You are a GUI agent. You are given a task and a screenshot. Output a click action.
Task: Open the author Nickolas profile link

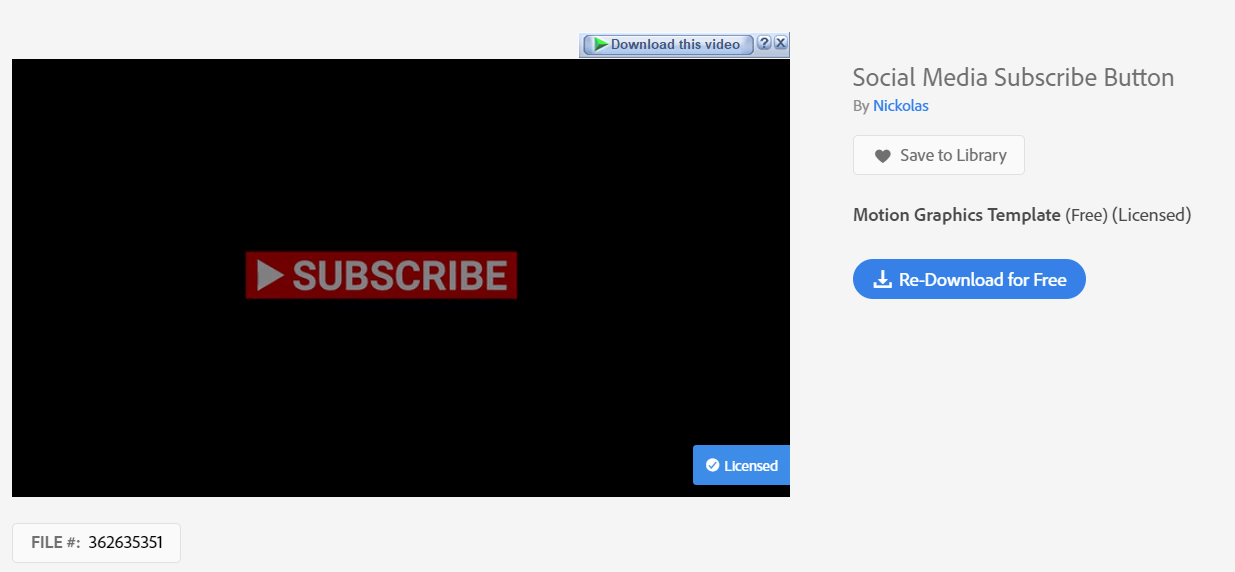click(x=901, y=105)
